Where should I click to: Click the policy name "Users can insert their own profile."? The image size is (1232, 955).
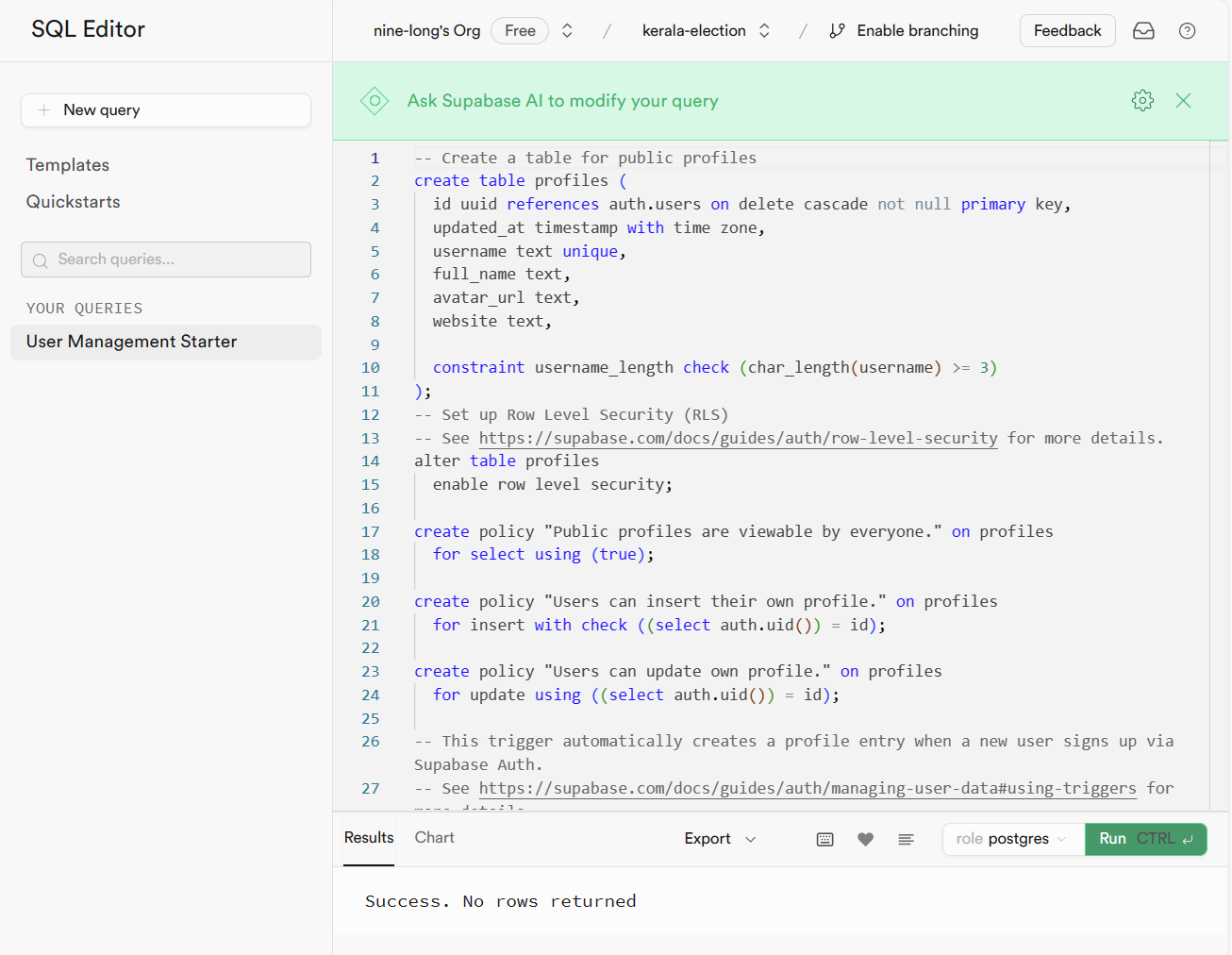pos(715,601)
